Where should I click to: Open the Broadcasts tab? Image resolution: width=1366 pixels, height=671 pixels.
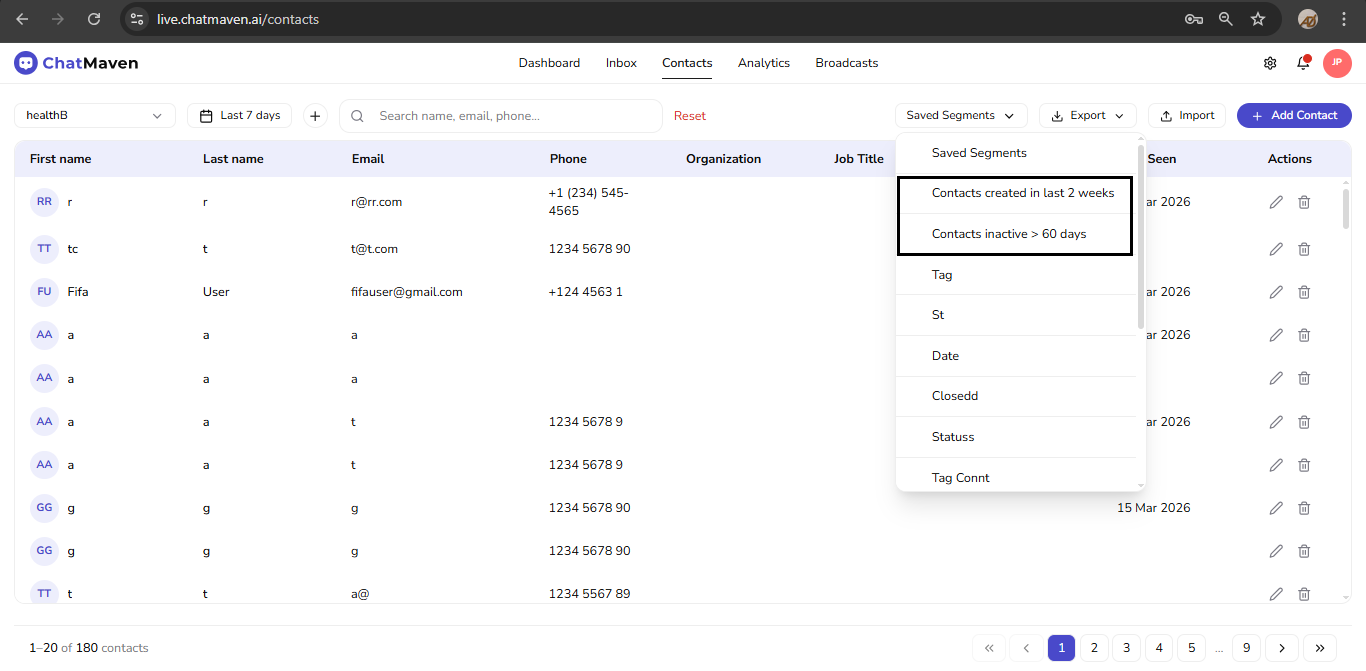point(846,62)
